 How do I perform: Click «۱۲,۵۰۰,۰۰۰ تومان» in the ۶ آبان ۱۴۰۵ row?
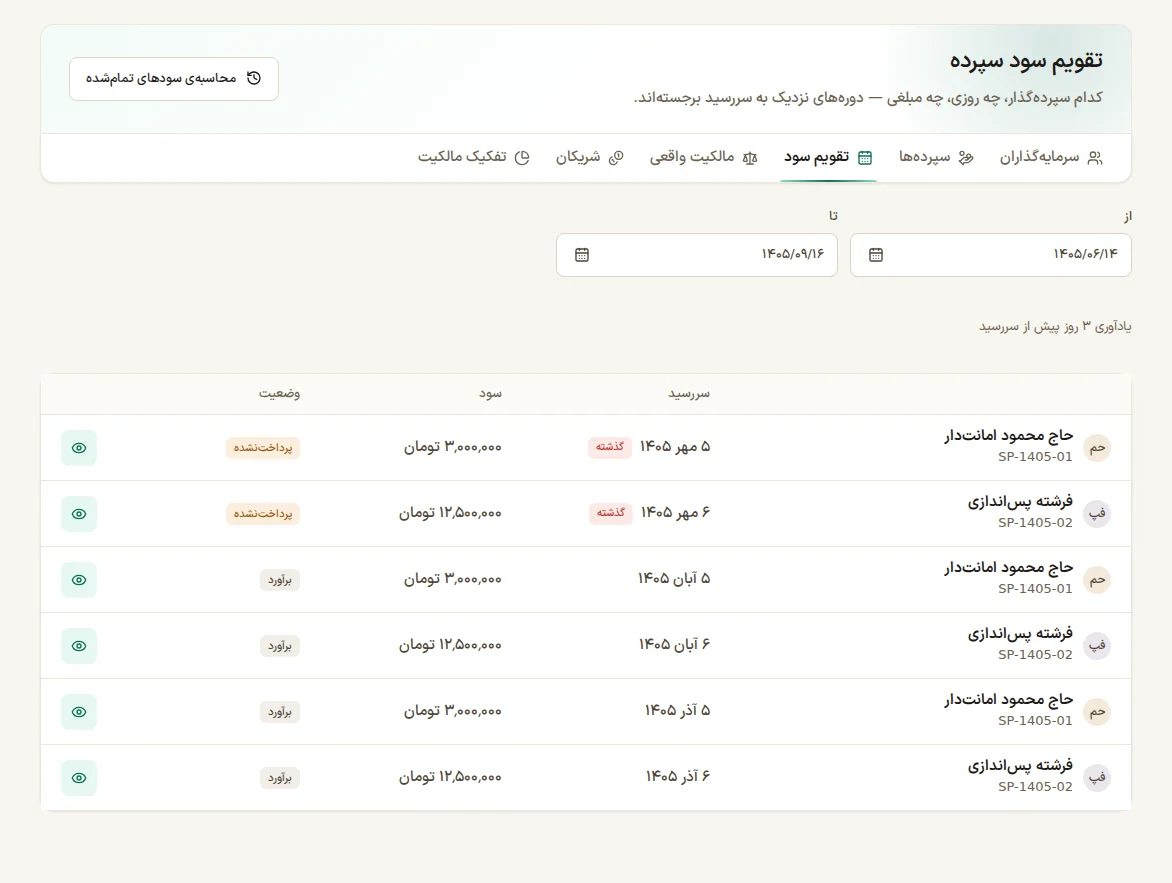[450, 644]
